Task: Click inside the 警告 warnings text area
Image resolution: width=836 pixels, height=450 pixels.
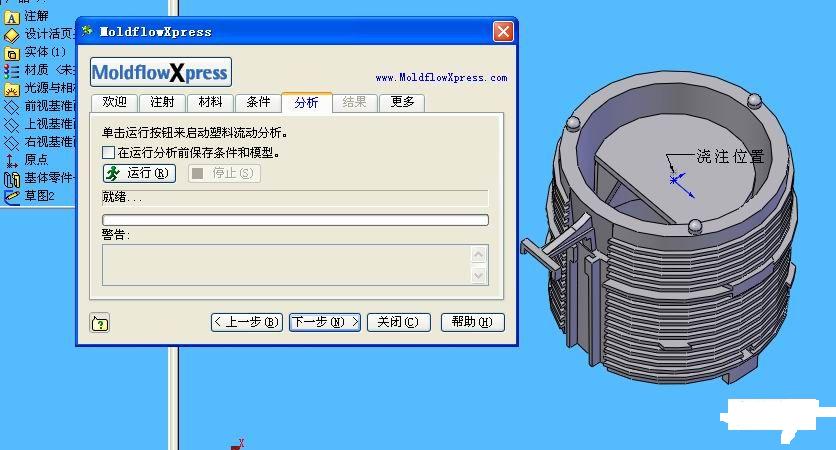Action: [287, 265]
